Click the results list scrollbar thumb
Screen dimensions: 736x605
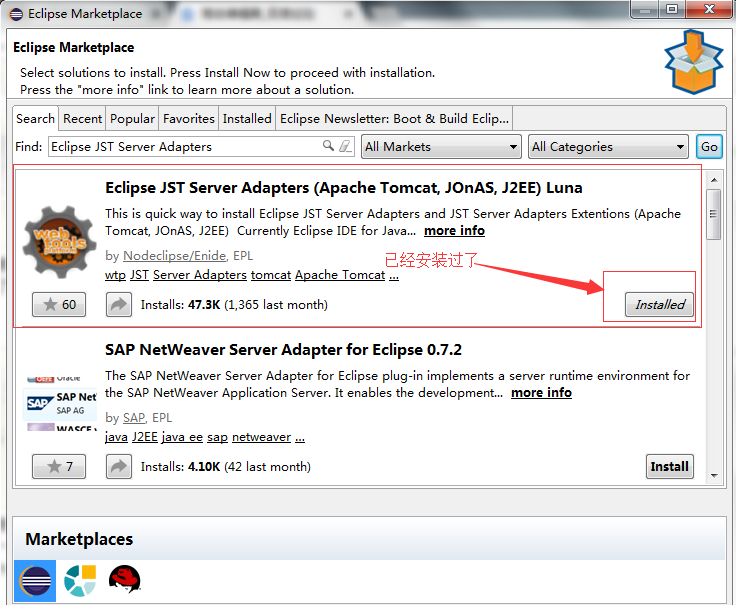714,214
